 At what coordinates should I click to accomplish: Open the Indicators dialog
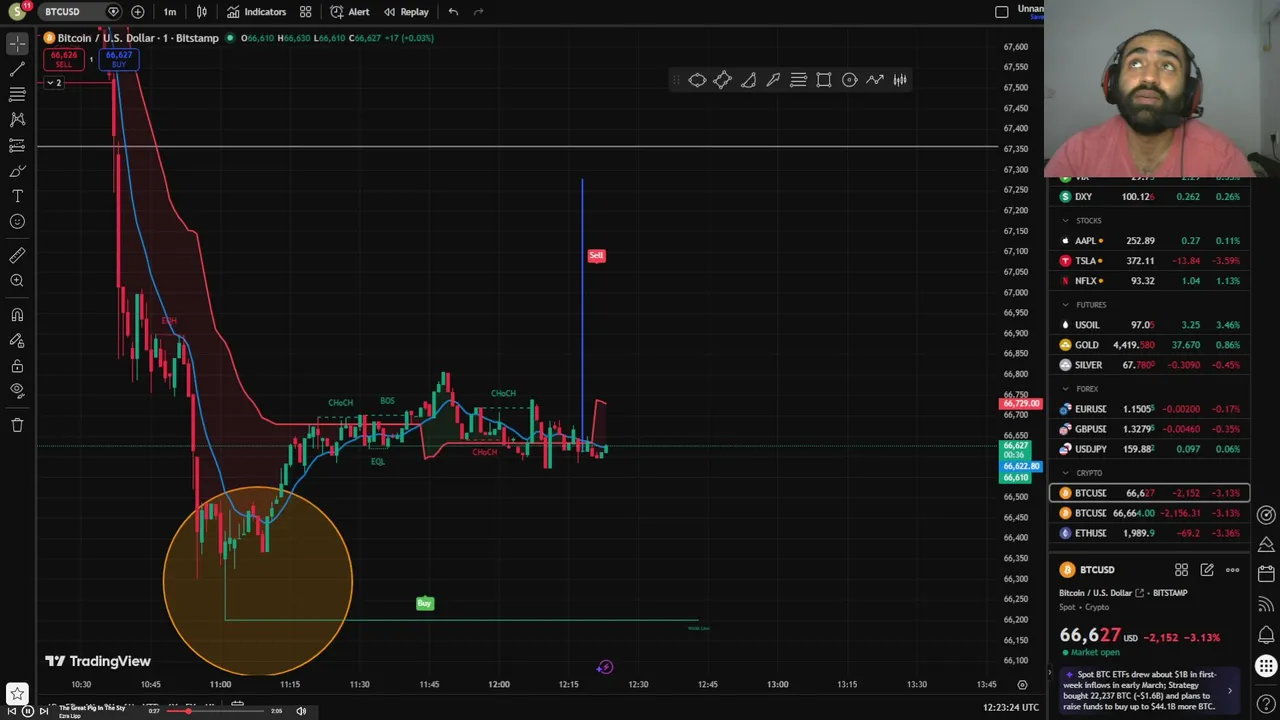click(x=256, y=12)
